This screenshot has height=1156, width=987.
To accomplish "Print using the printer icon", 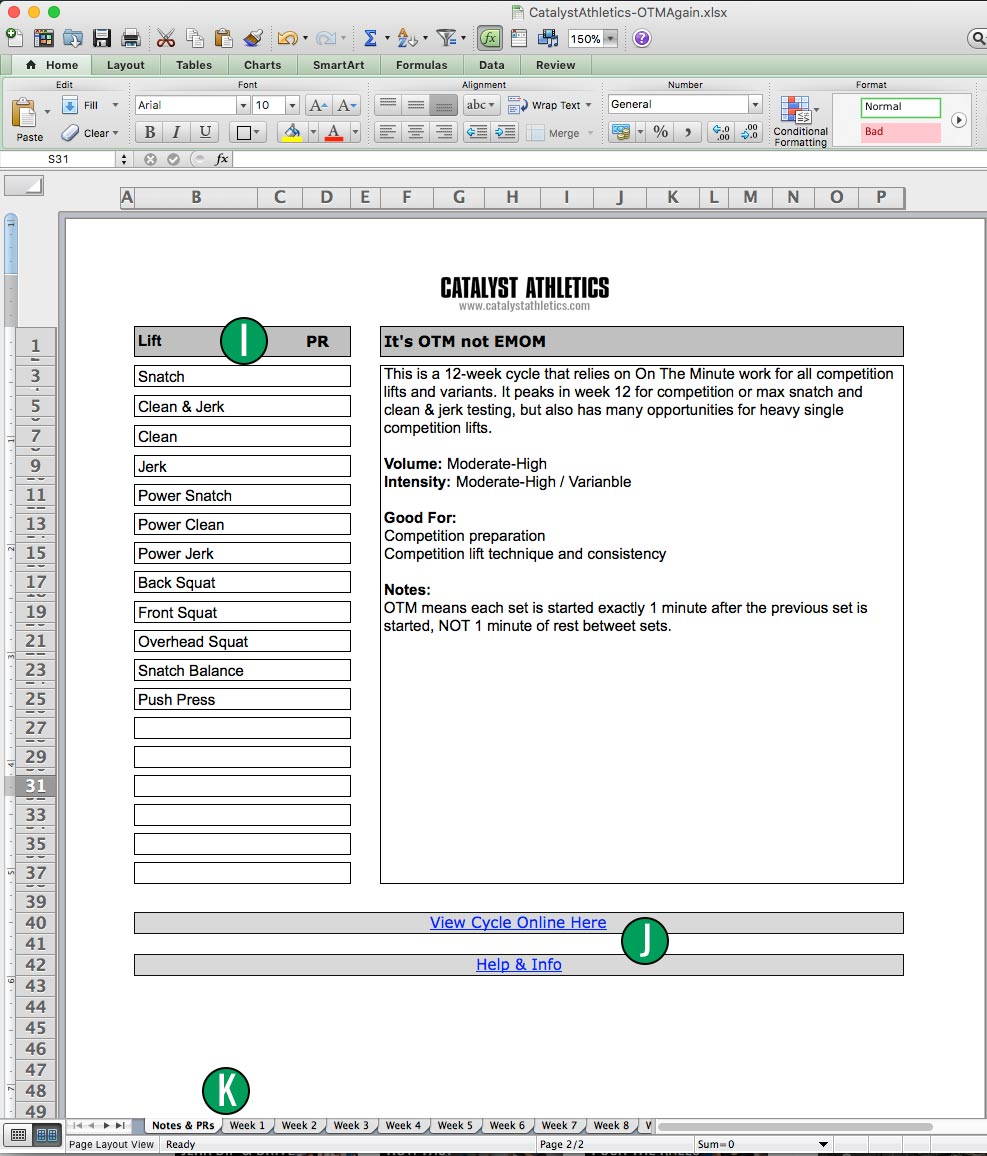I will click(x=131, y=38).
